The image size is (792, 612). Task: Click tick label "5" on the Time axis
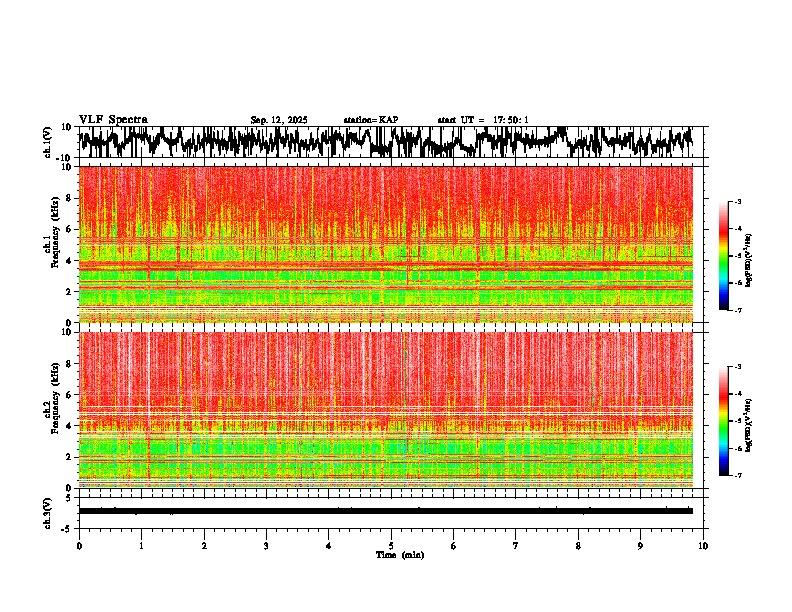click(391, 546)
